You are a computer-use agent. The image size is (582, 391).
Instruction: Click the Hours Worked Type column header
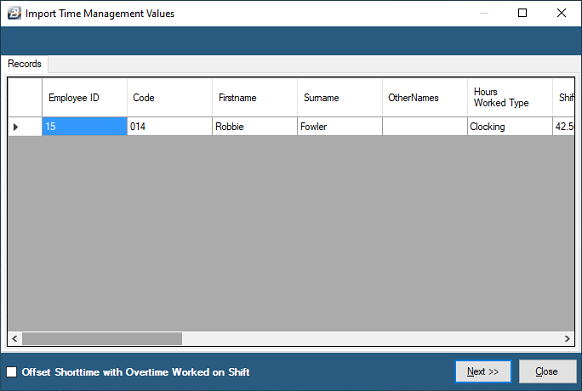click(x=510, y=98)
